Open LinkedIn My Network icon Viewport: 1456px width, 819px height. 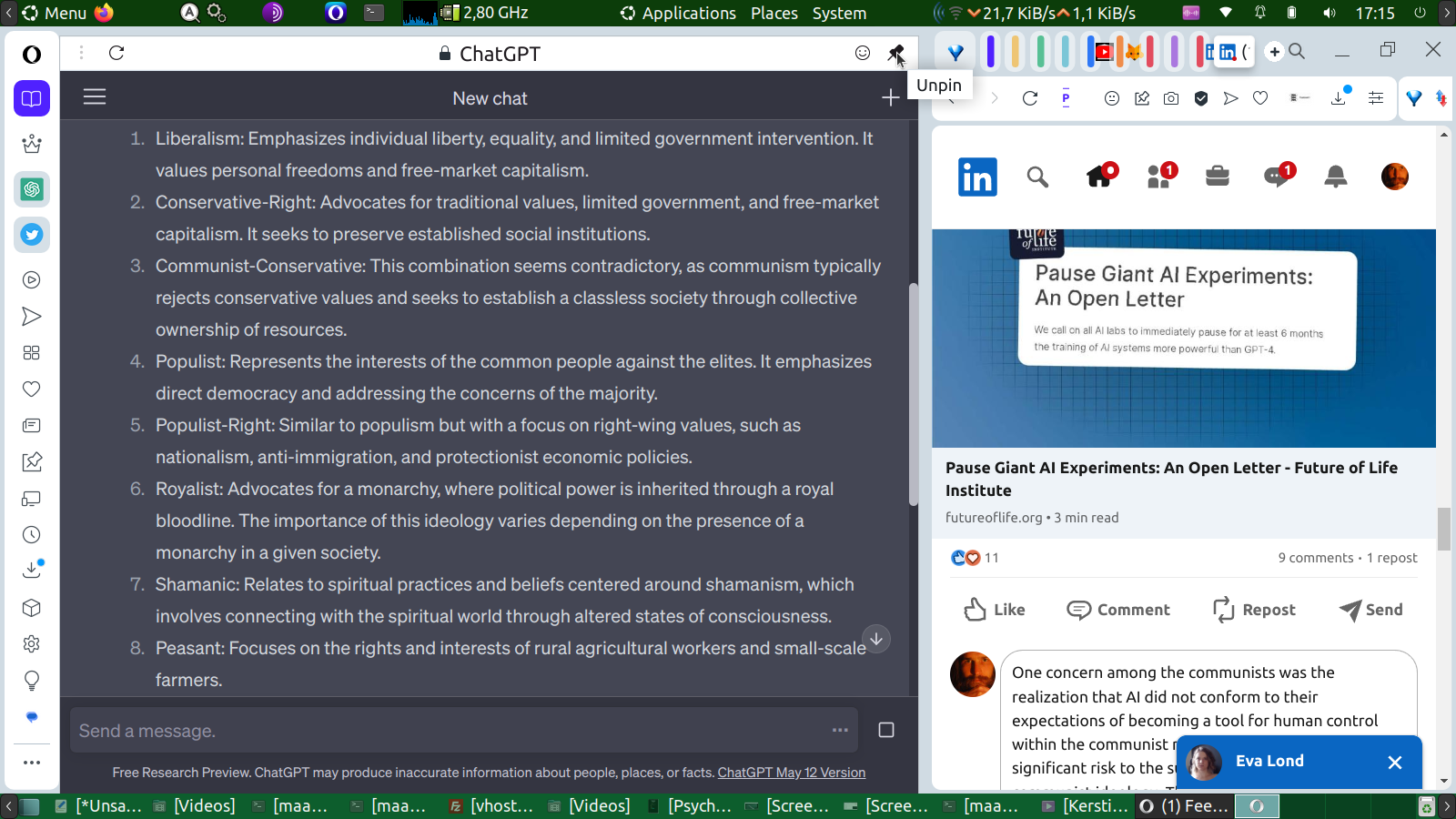1161,175
